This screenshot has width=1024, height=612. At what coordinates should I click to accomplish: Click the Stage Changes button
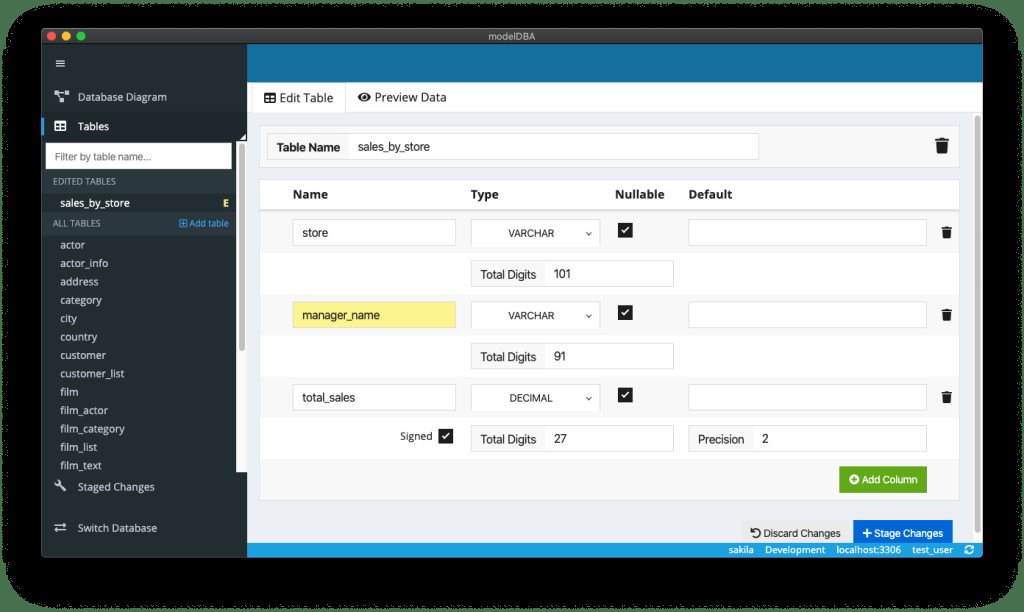click(903, 533)
